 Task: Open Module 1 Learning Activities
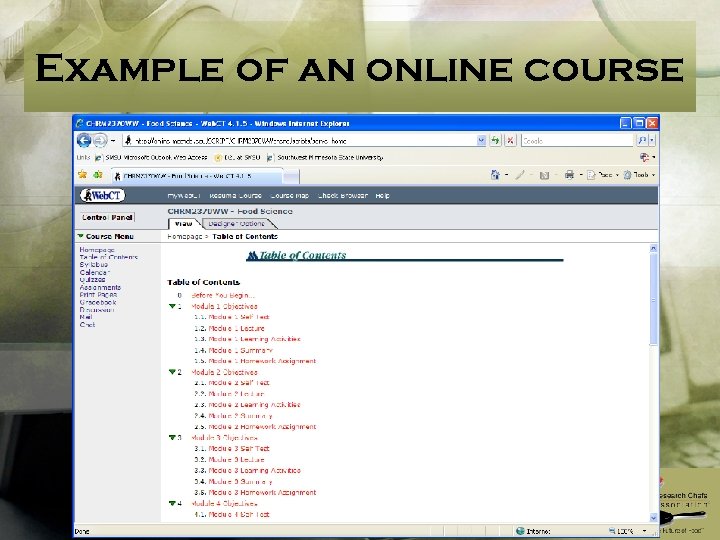[x=254, y=339]
